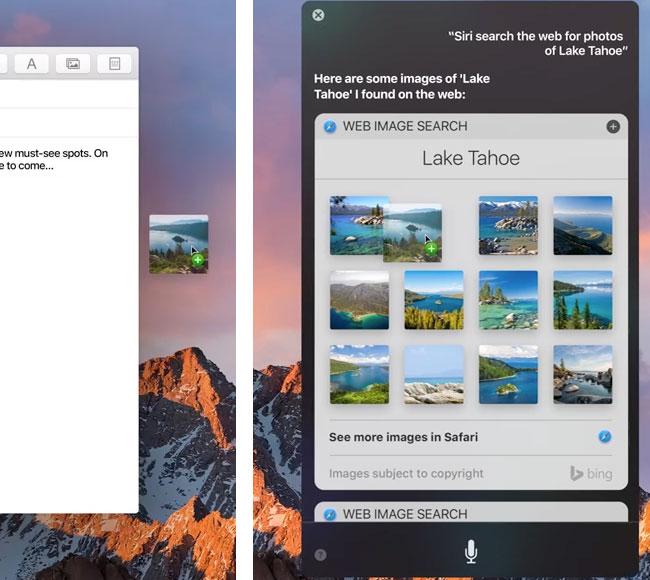Select first Lake Tahoe thumbnail with rocky island
The height and width of the screenshot is (580, 650).
tap(357, 225)
